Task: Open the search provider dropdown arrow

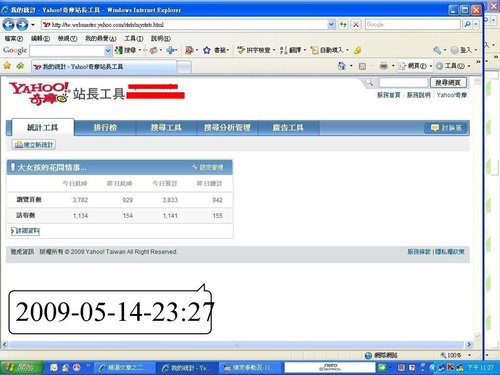Action: pos(476,24)
